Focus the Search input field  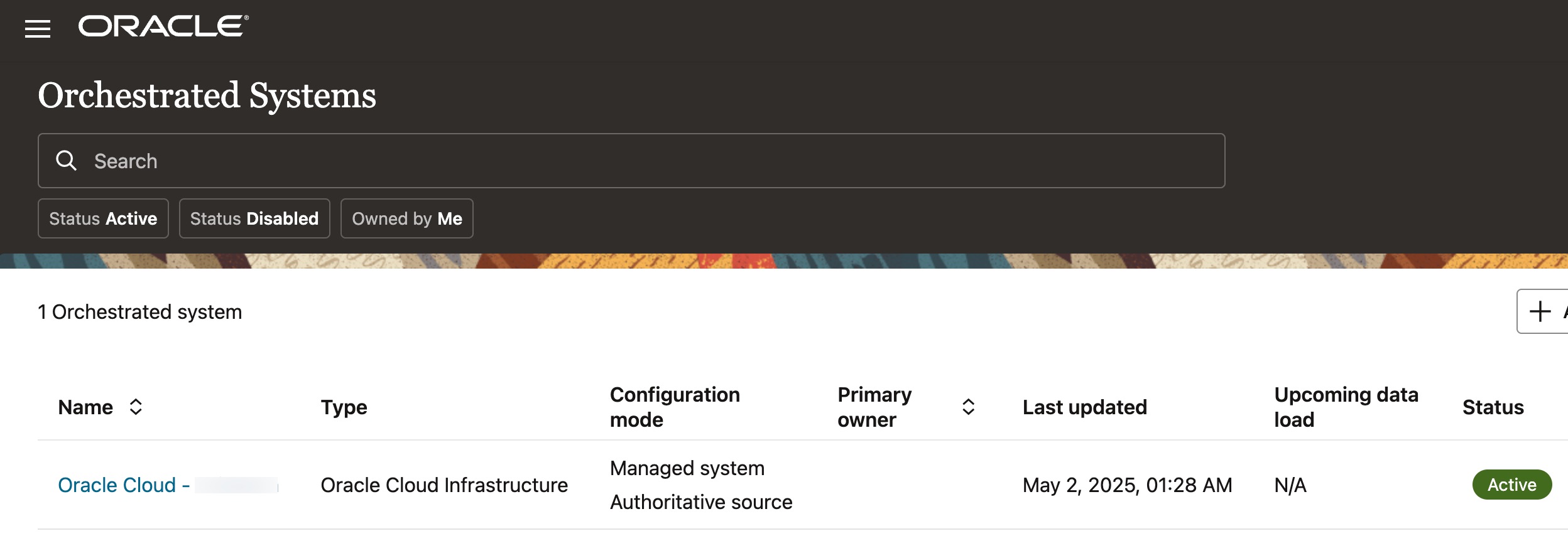click(x=628, y=161)
